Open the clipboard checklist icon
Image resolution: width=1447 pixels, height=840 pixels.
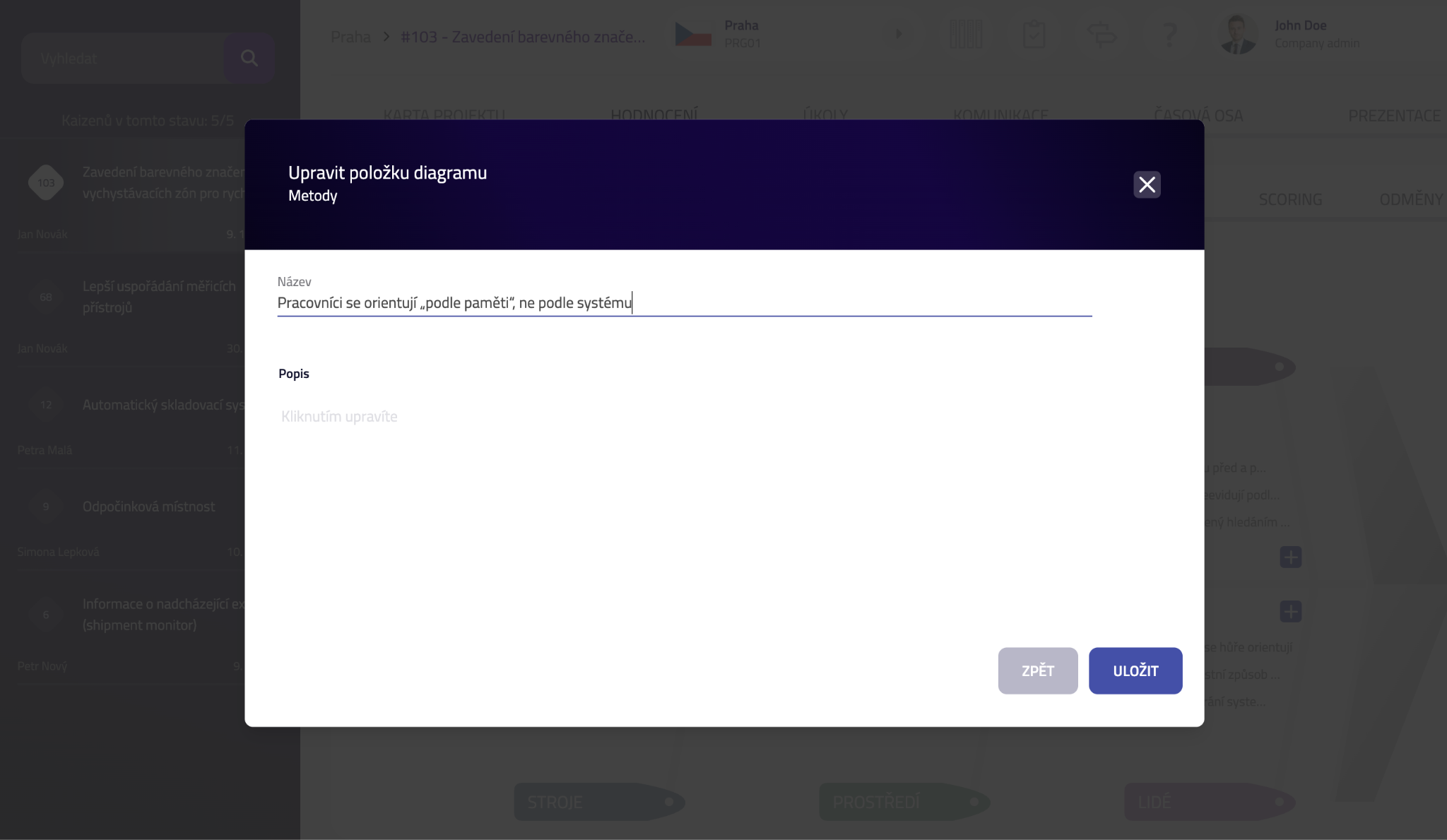click(x=1034, y=34)
